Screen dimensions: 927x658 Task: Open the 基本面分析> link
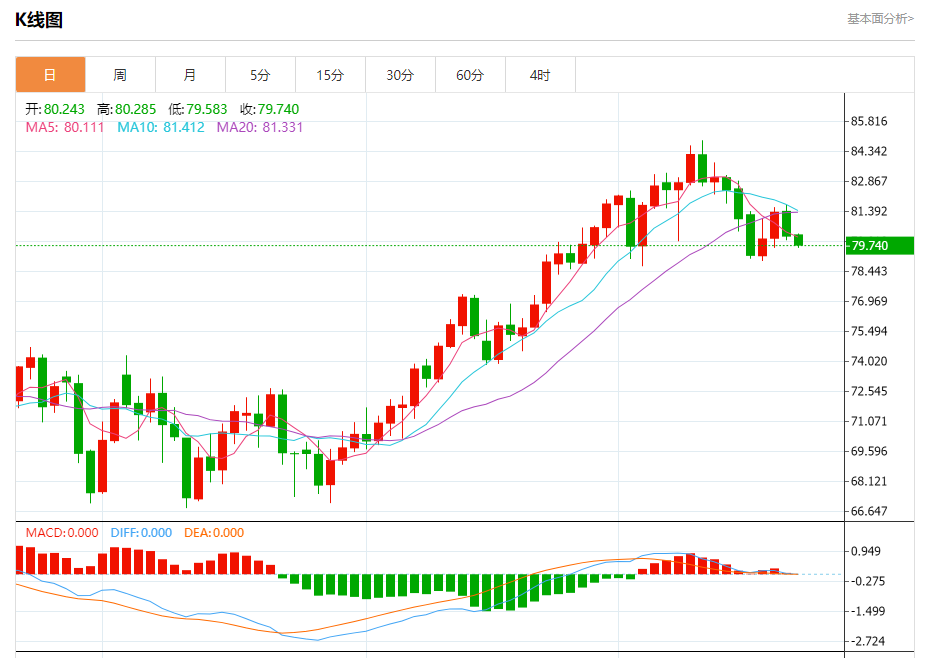click(x=880, y=19)
